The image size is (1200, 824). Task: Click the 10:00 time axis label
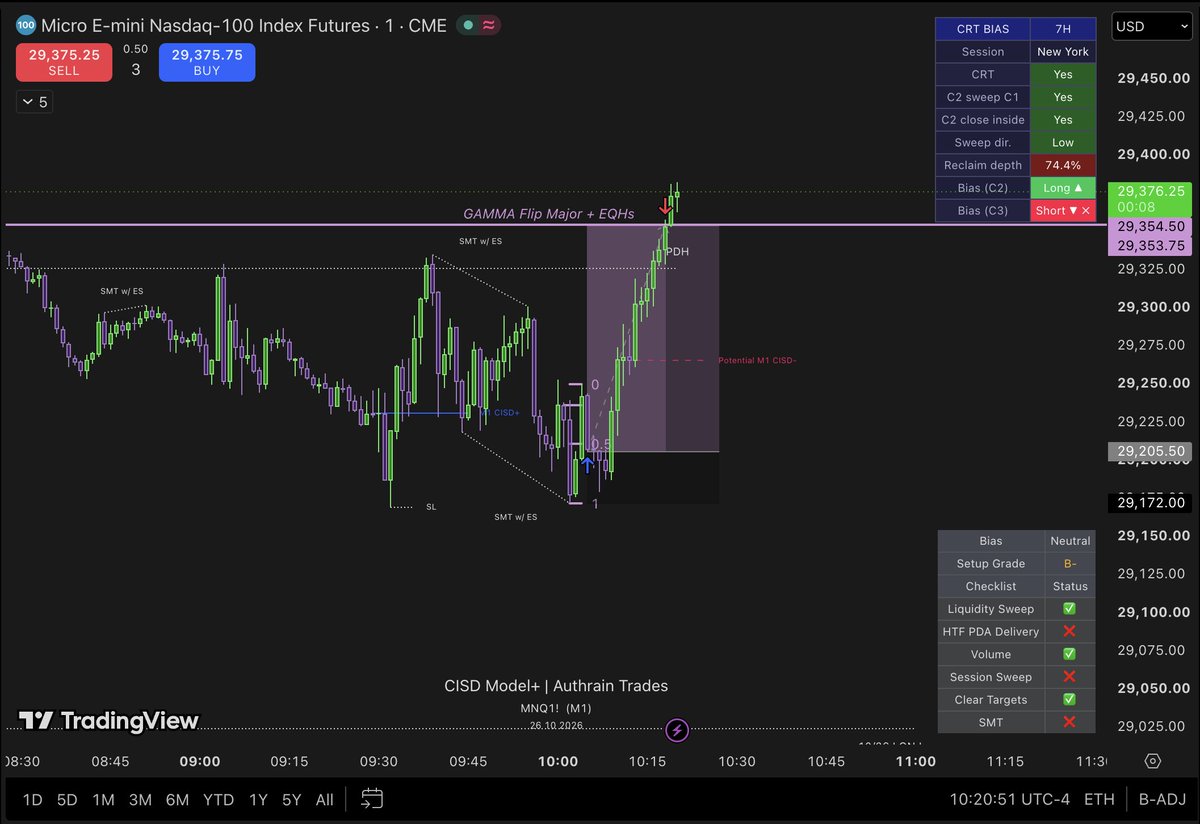558,761
